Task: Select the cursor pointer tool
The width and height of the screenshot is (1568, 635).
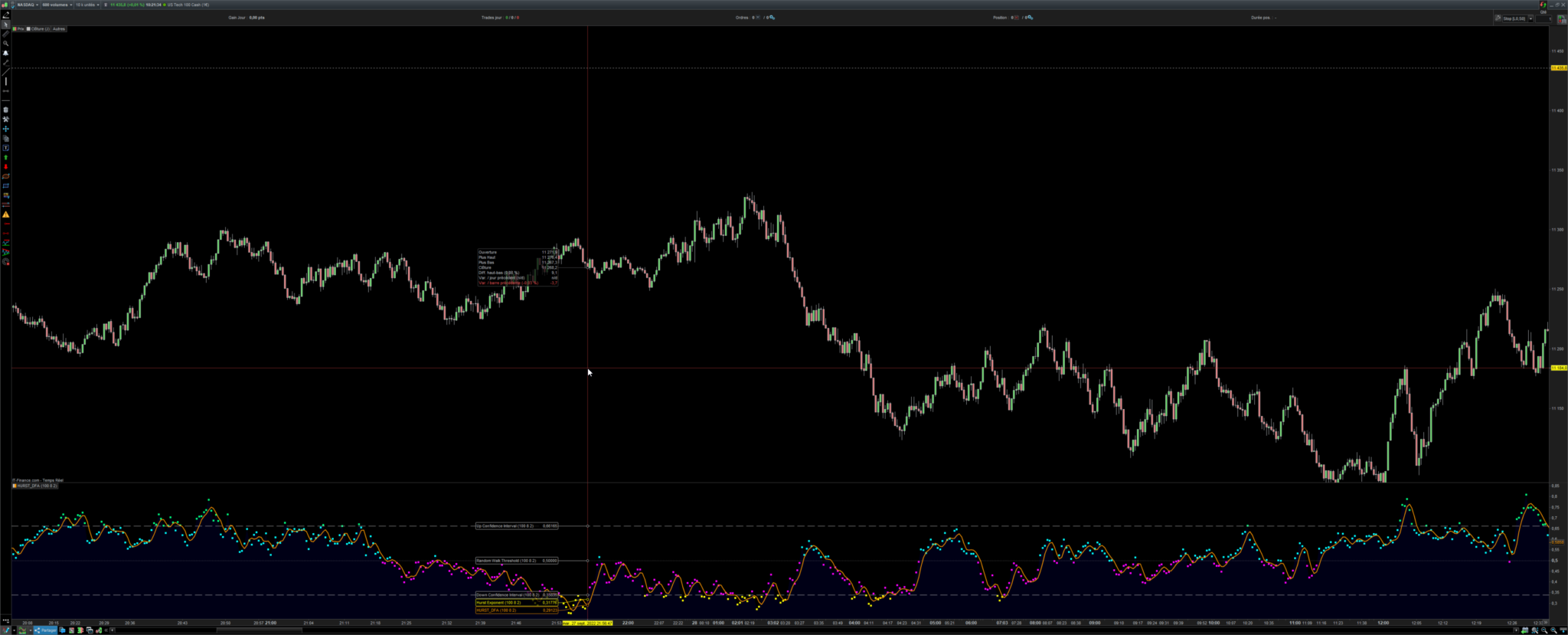Action: pos(5,25)
